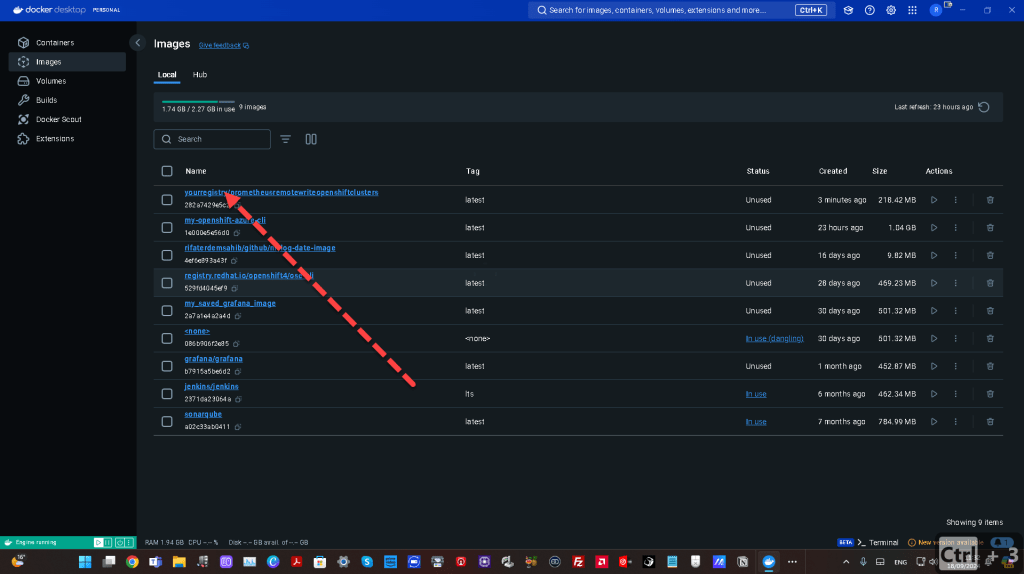Open more actions for my-openshift-azure-cli
Viewport: 1024px width, 574px height.
coord(955,228)
